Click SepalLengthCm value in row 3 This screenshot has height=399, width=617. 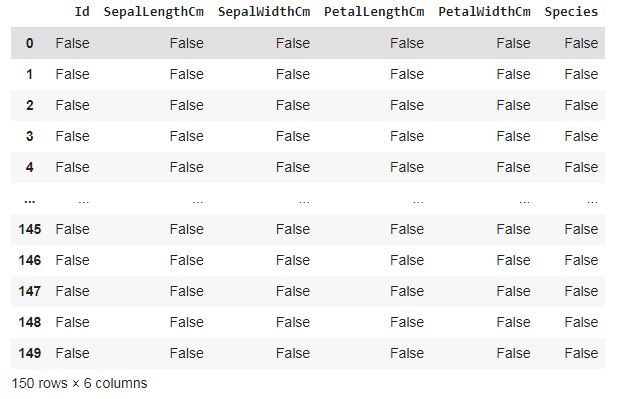pos(187,136)
